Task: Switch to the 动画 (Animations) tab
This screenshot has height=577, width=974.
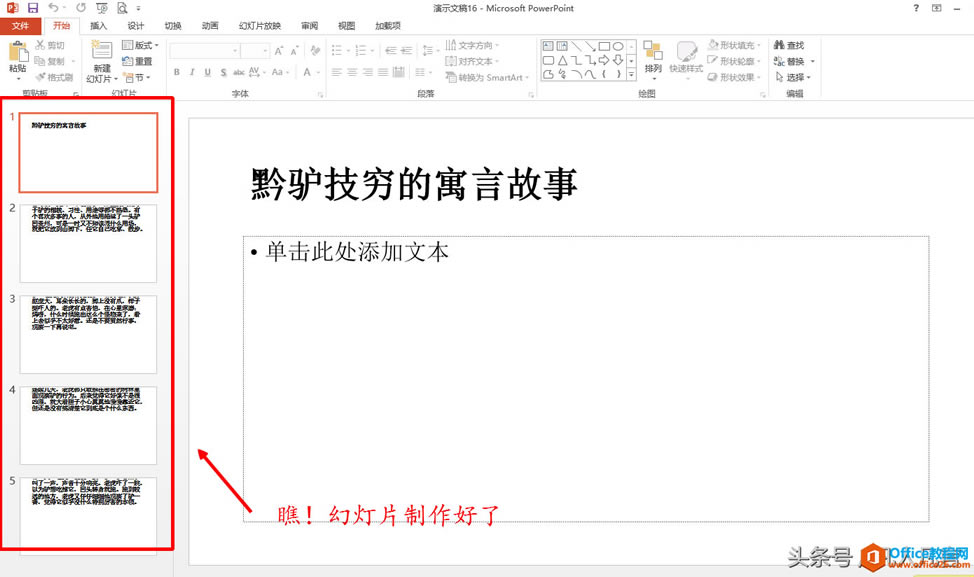Action: coord(210,26)
